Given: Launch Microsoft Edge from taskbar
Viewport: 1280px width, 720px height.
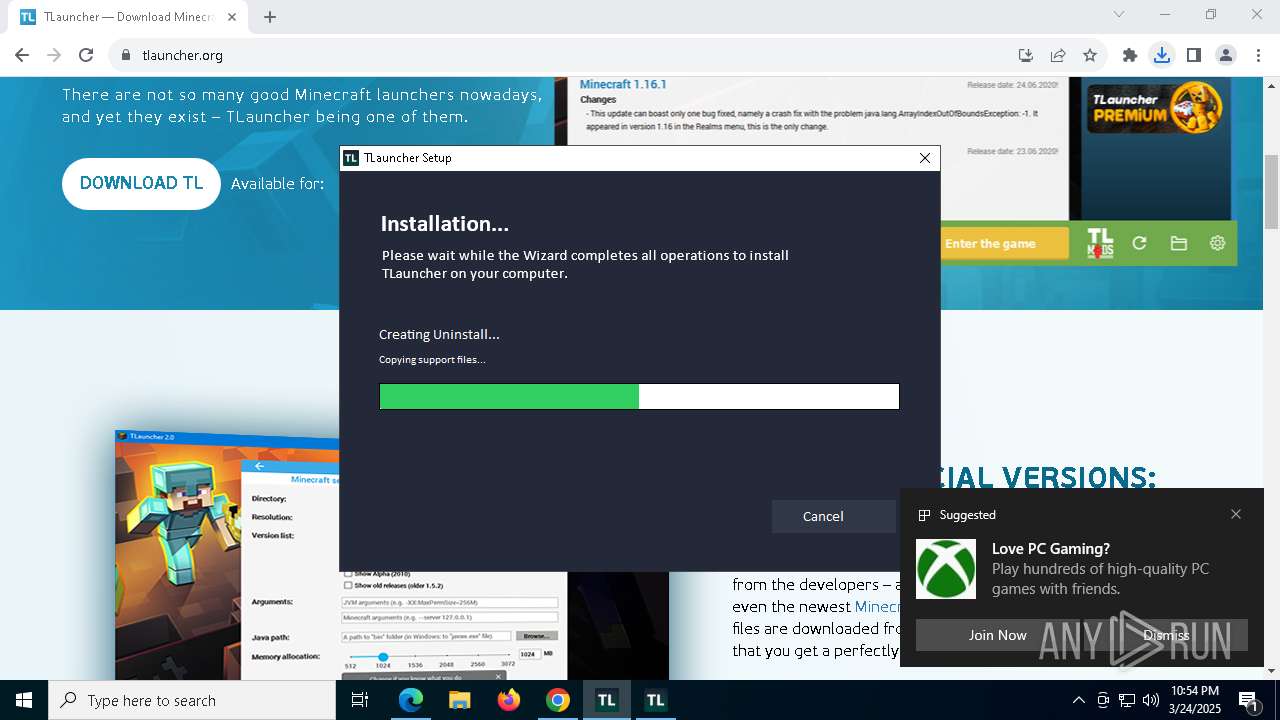Looking at the screenshot, I should tap(411, 700).
